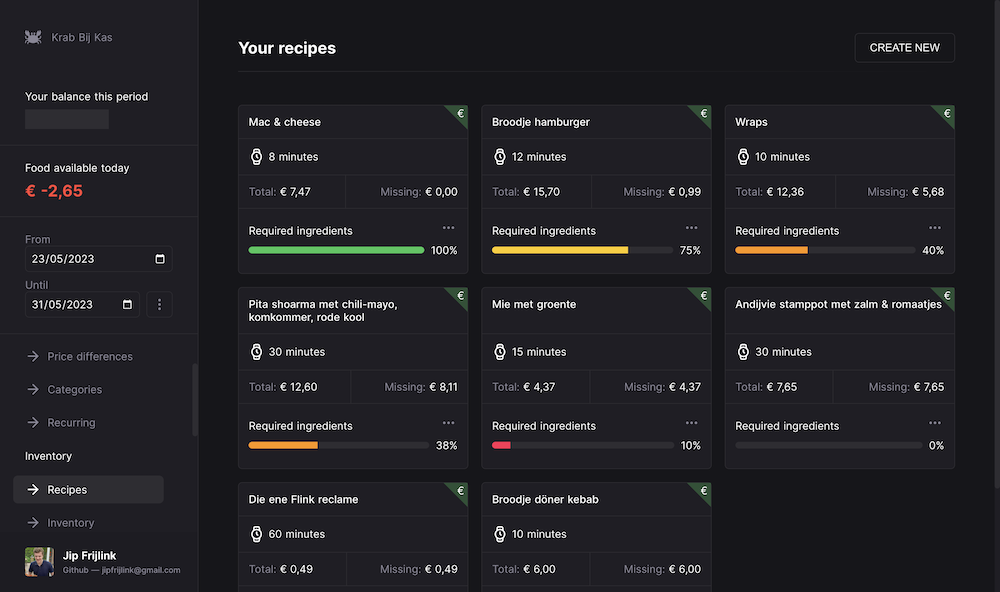Click the euro badge on Mie met groente
This screenshot has width=1000, height=592.
tap(703, 293)
